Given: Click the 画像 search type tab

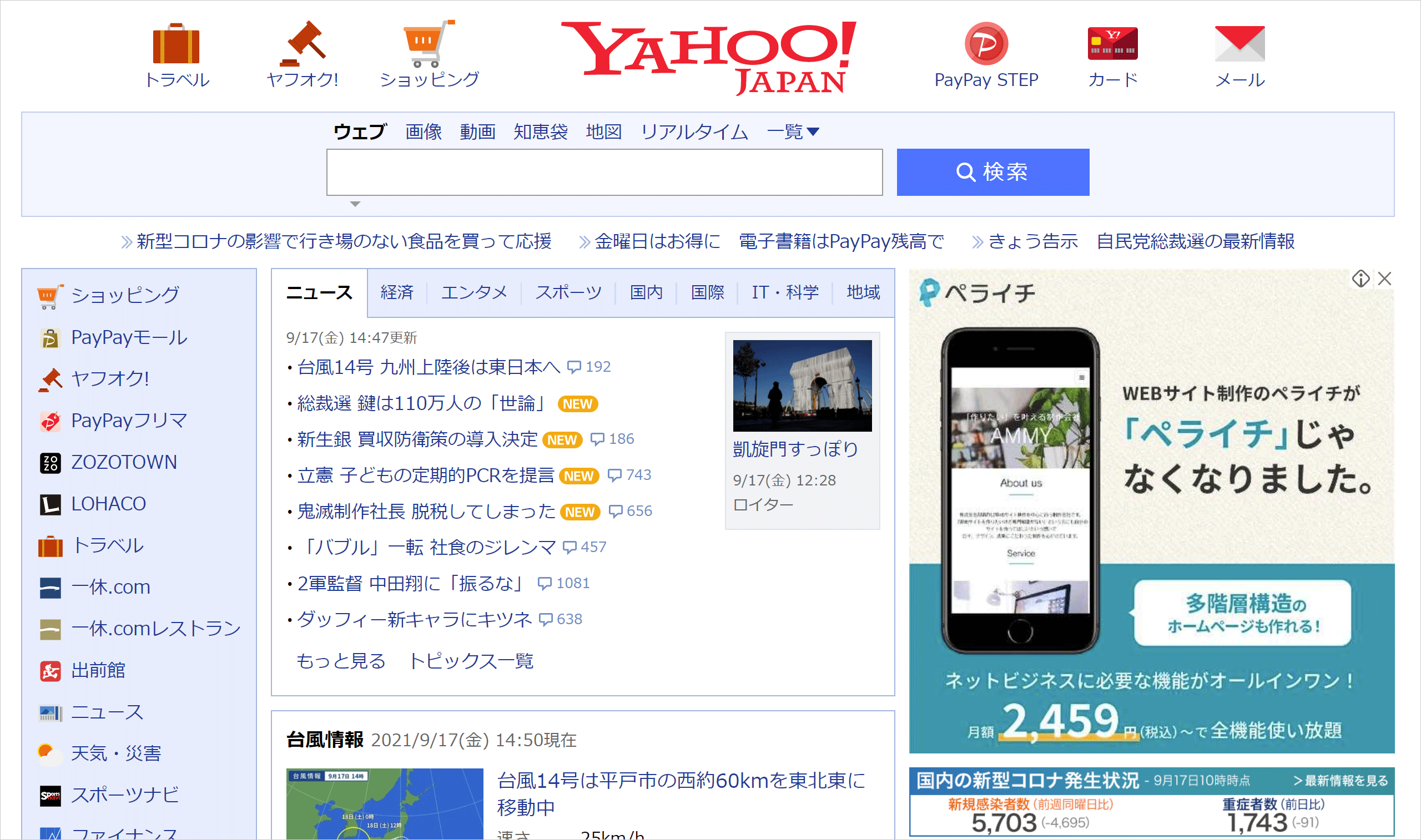Looking at the screenshot, I should (x=424, y=132).
